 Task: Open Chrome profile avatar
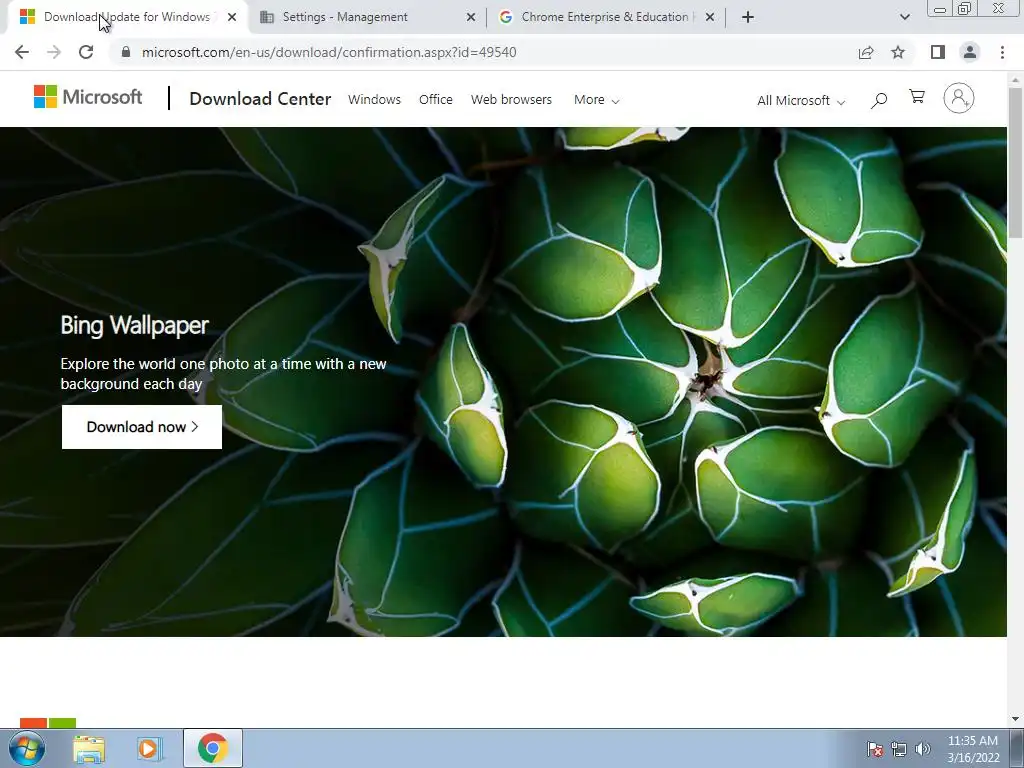pos(970,52)
